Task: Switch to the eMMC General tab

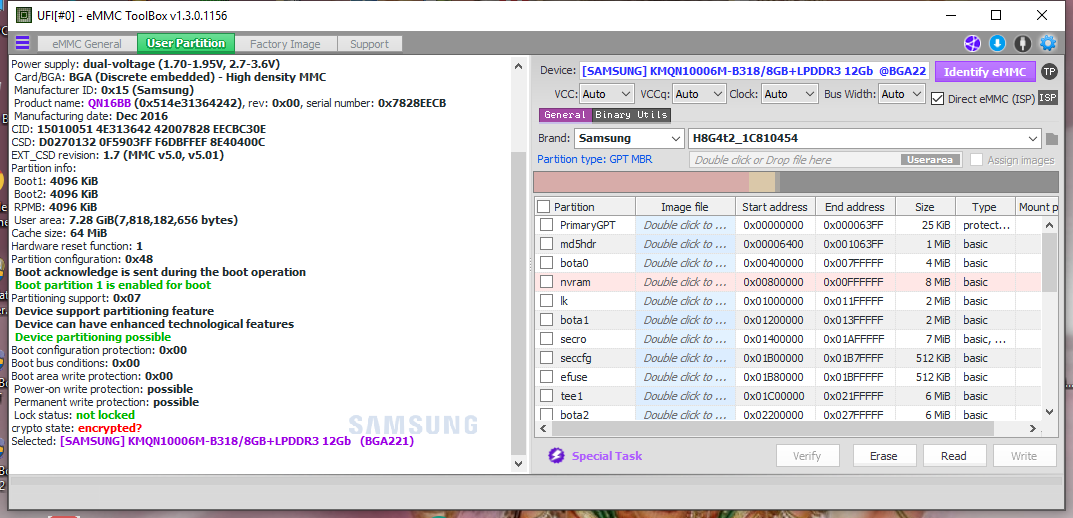Action: (87, 44)
